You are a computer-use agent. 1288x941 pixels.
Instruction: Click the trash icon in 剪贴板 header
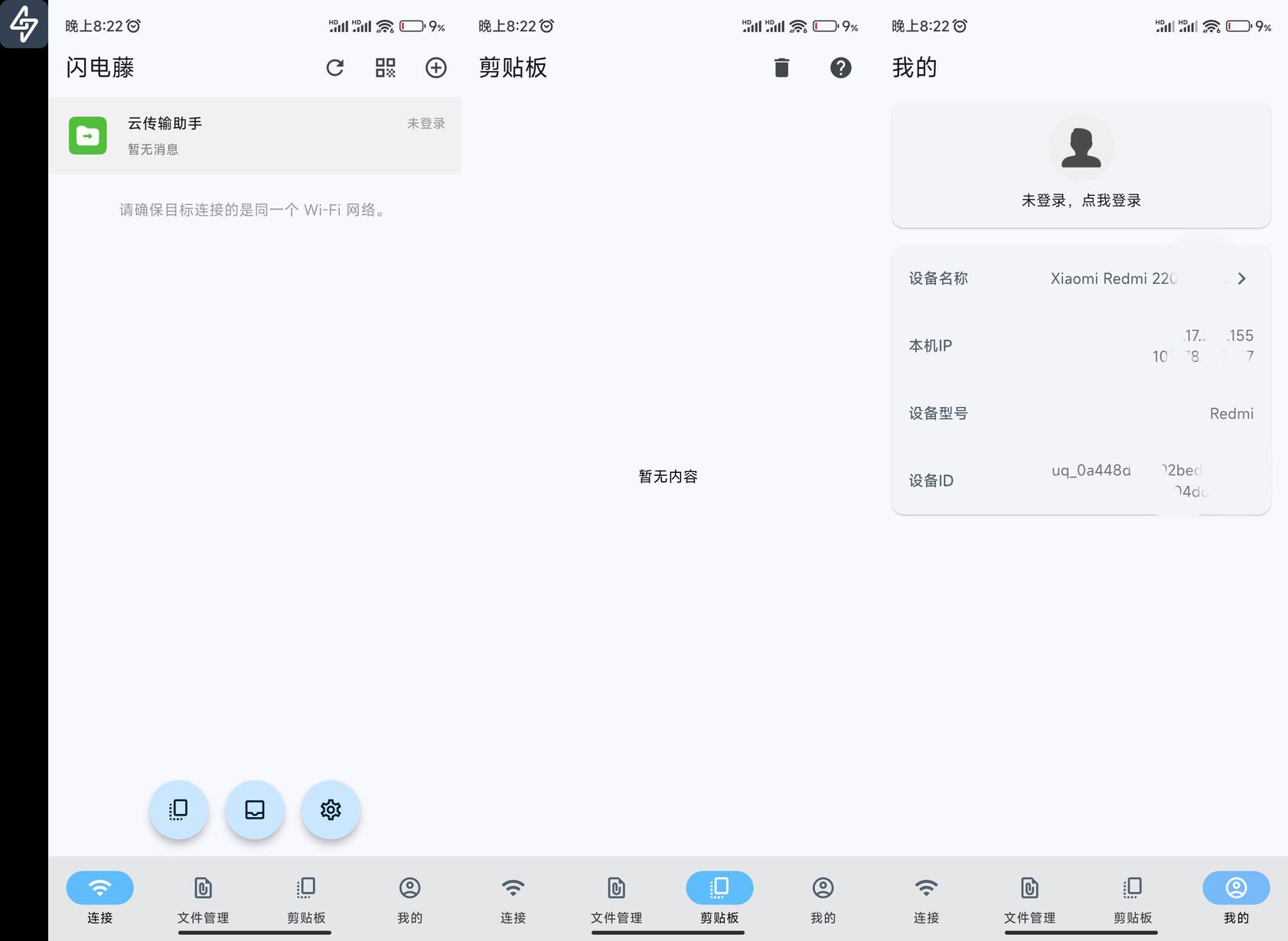click(x=781, y=68)
